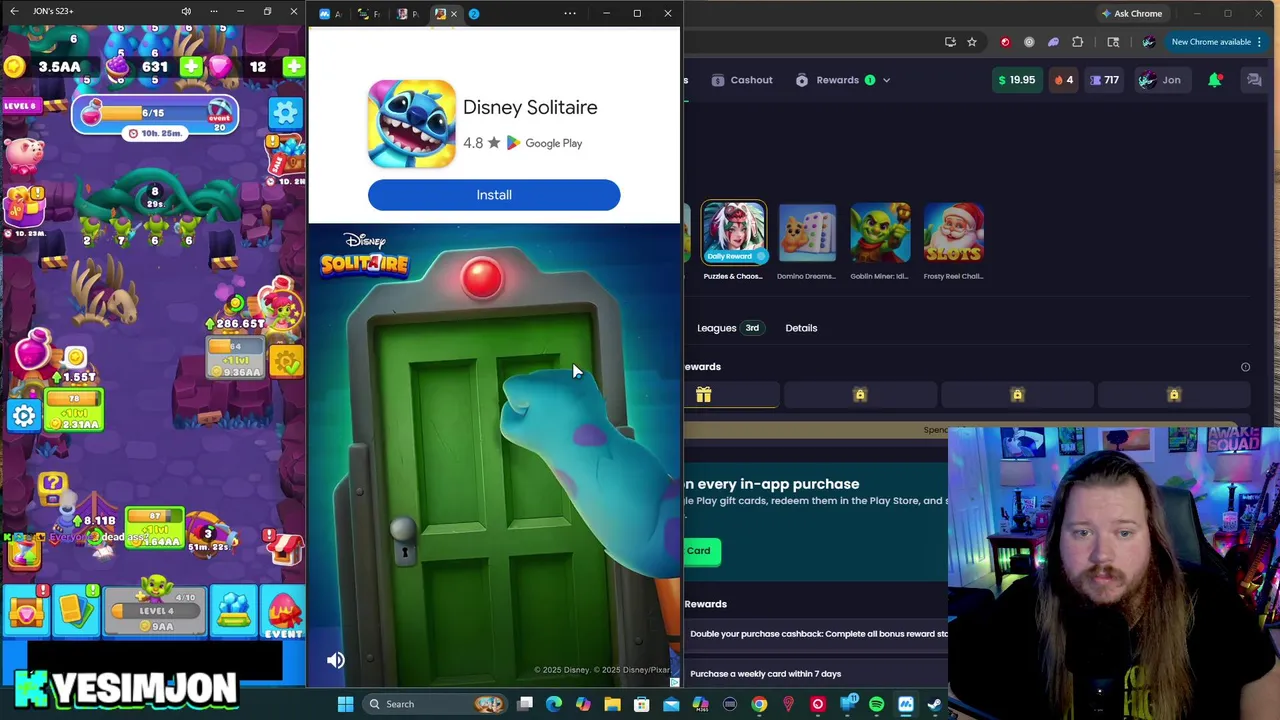Image resolution: width=1280 pixels, height=720 pixels.
Task: Open the Cashout page
Action: (x=742, y=80)
